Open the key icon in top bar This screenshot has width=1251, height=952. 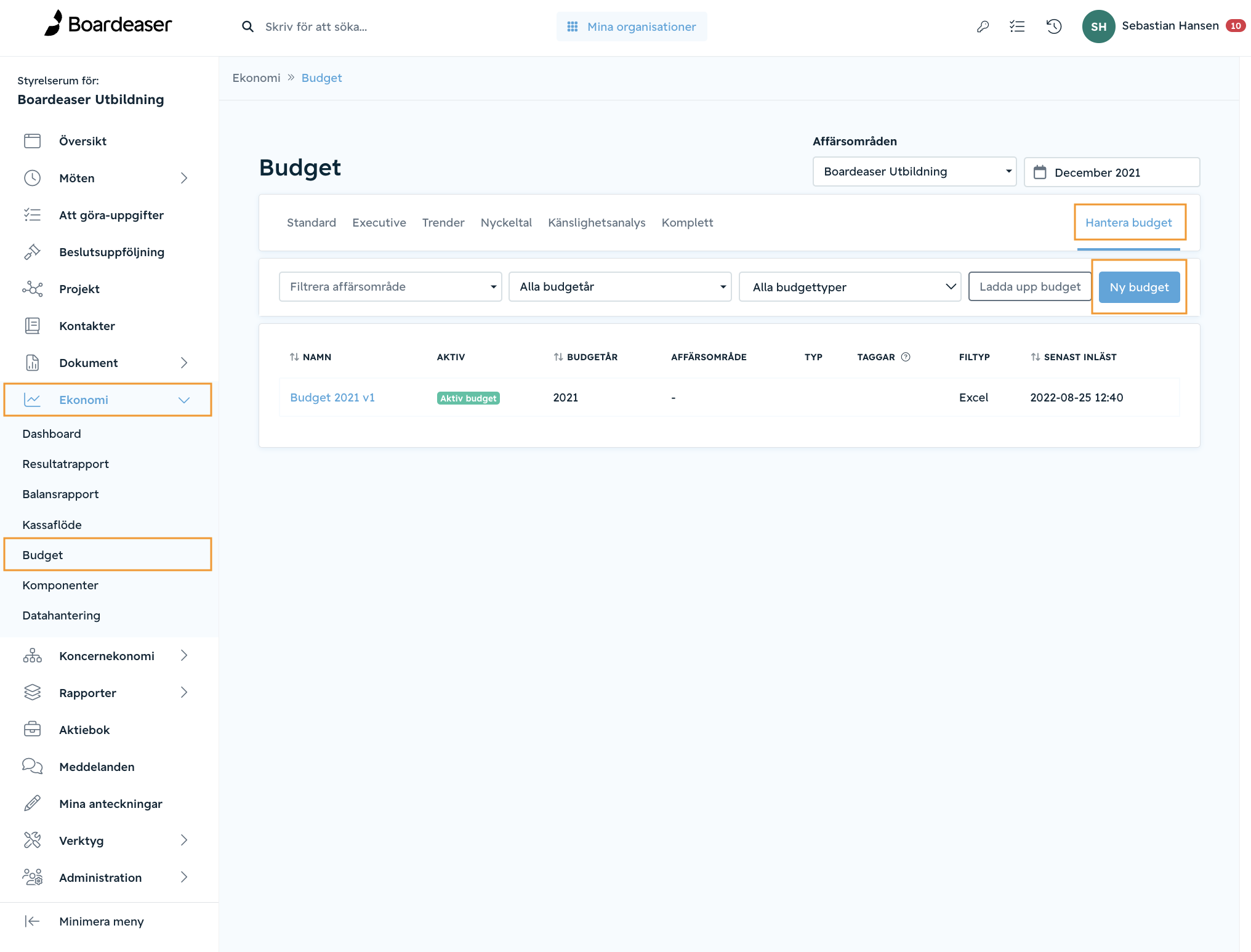983,26
